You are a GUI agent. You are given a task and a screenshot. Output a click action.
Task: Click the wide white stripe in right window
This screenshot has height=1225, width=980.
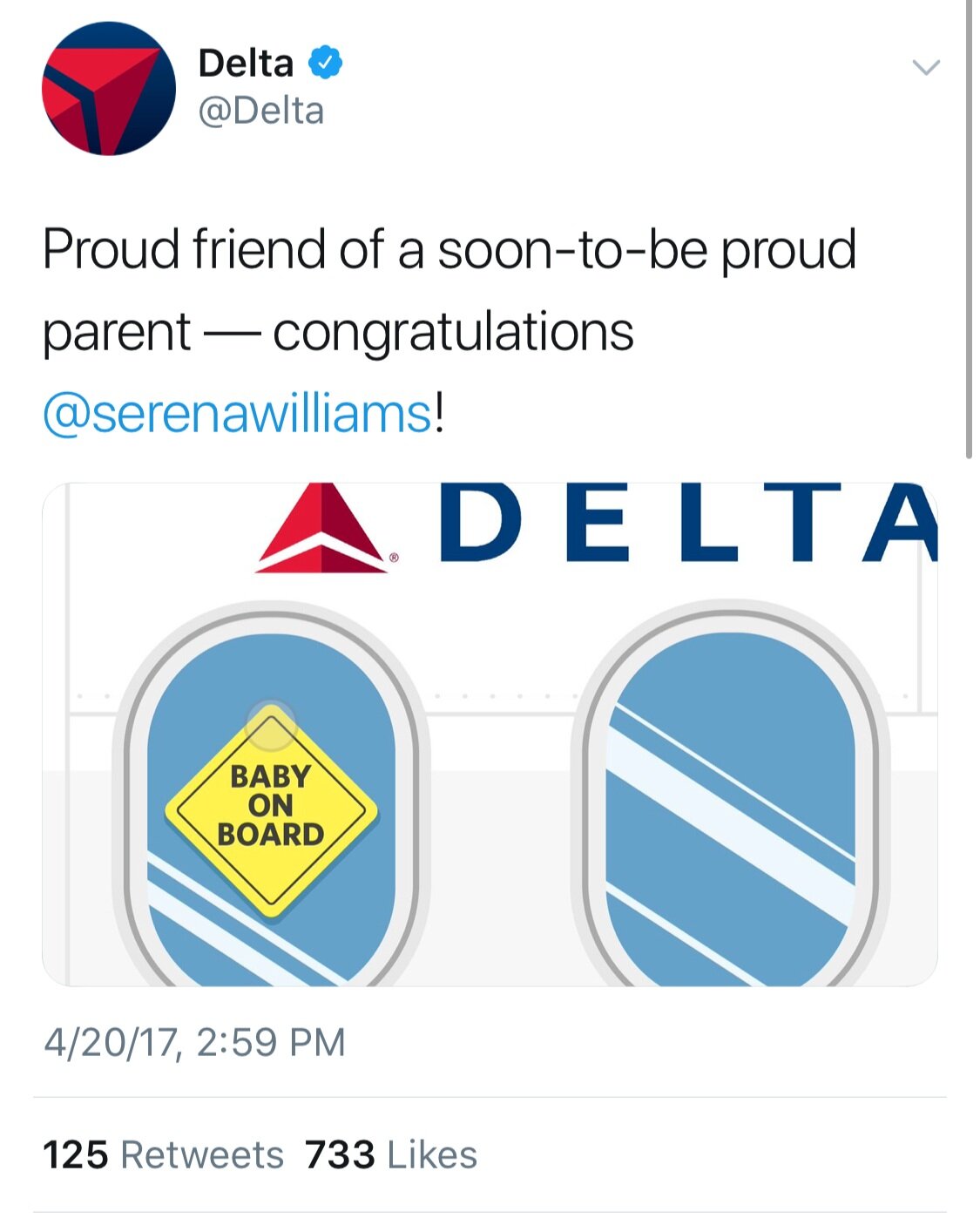click(730, 819)
